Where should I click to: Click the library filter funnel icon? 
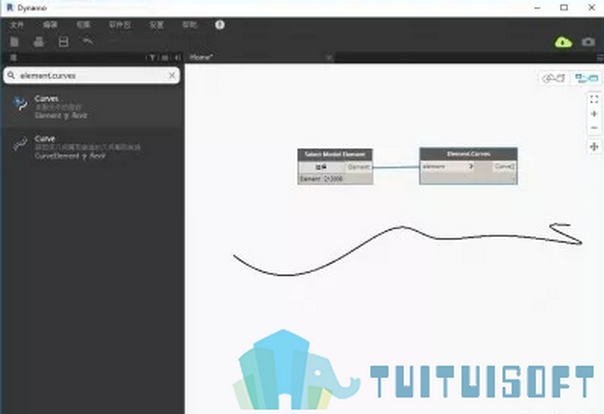[x=152, y=58]
